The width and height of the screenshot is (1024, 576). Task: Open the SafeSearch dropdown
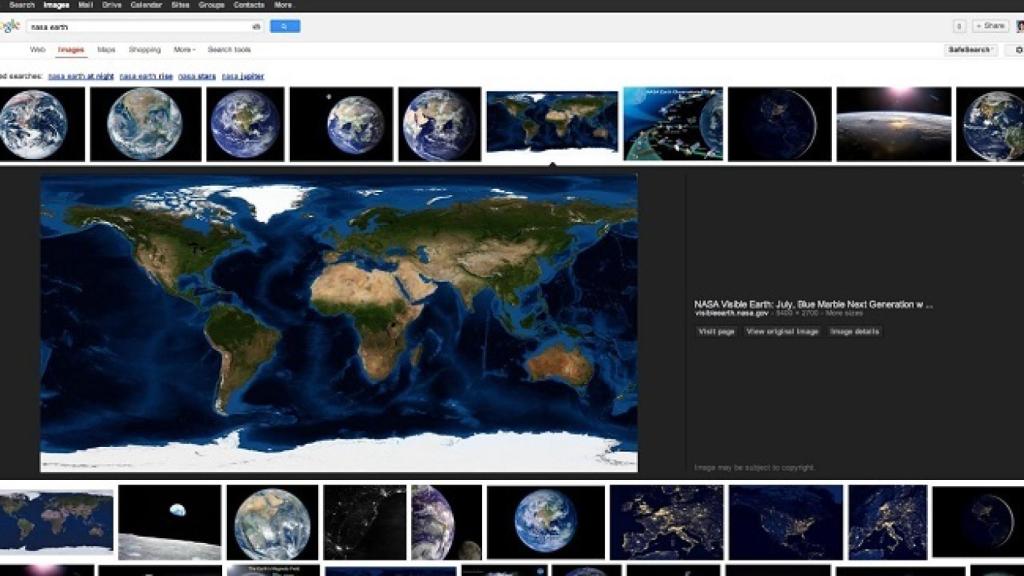(x=970, y=49)
